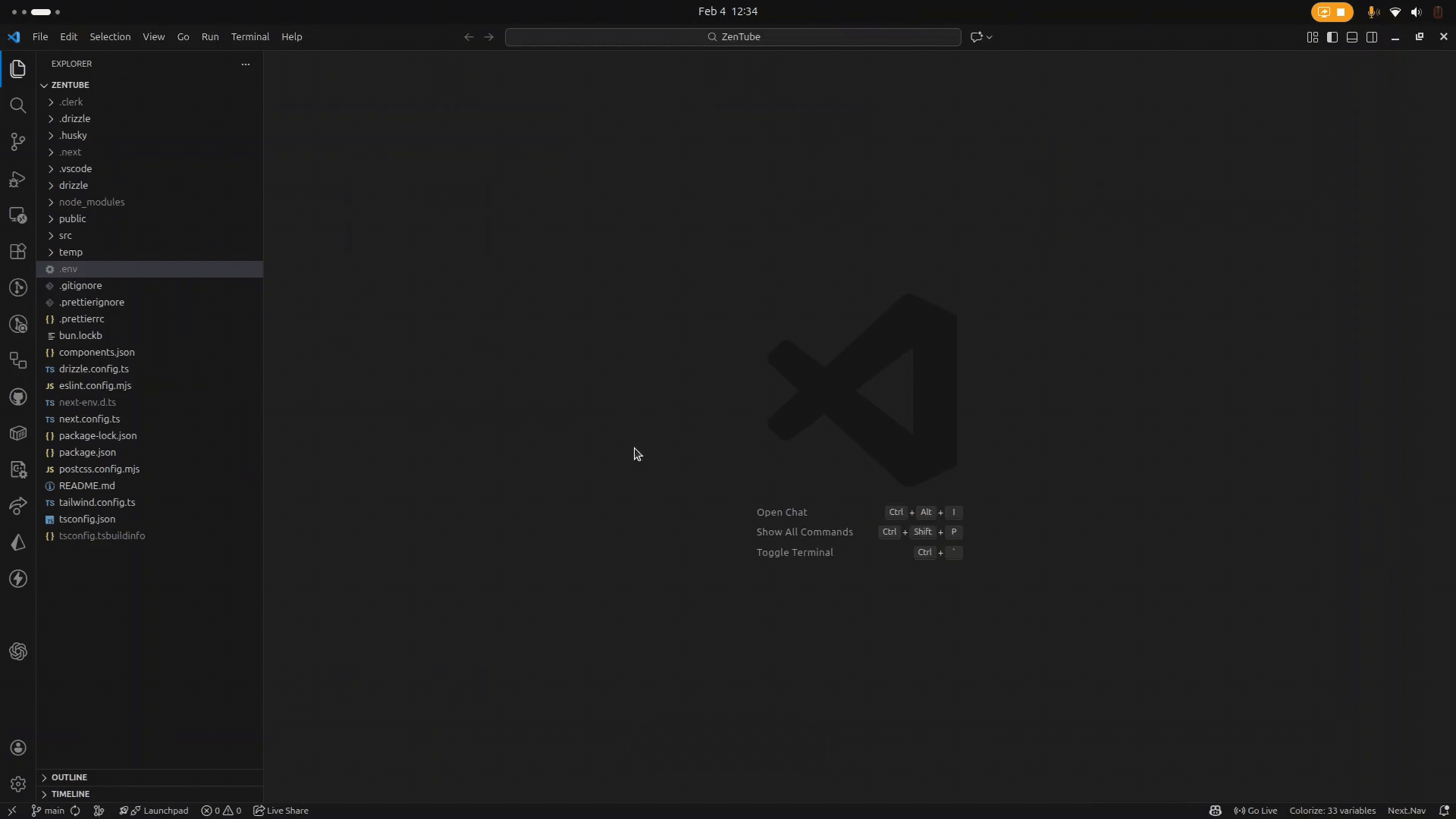This screenshot has height=819, width=1456.
Task: Click Go Live in the status bar
Action: click(x=1255, y=811)
